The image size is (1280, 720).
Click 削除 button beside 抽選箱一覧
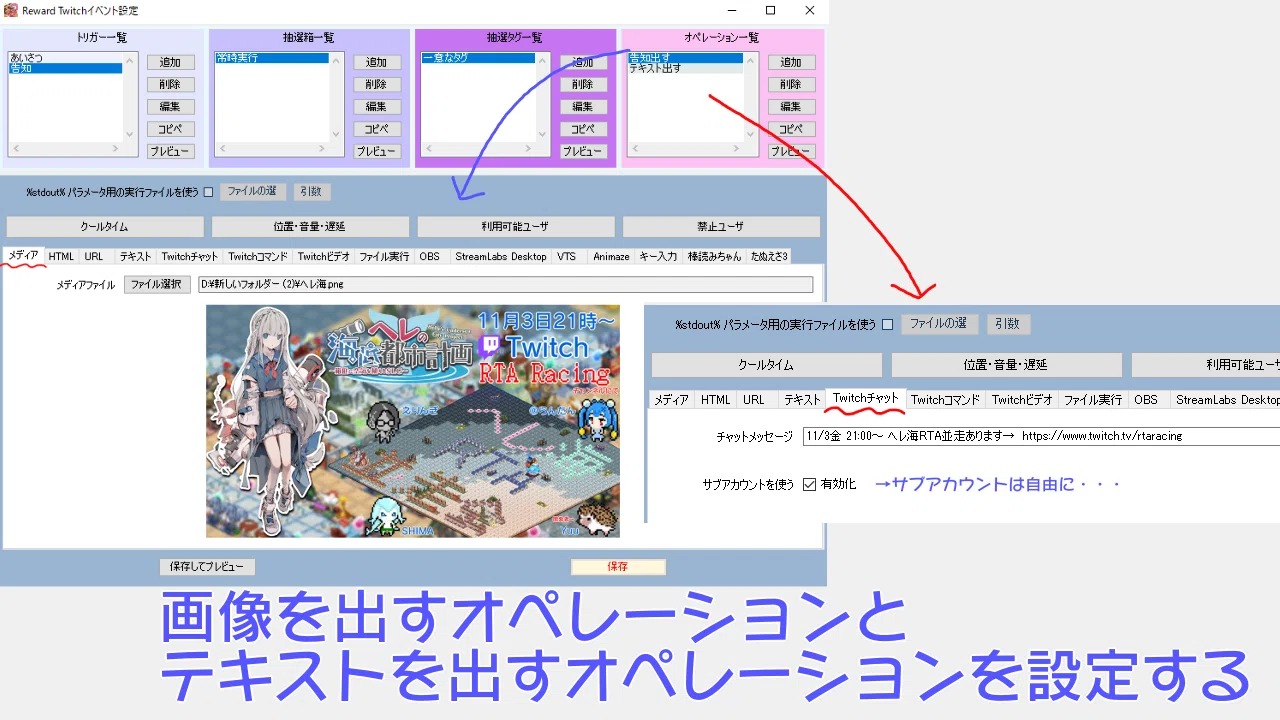tap(376, 84)
